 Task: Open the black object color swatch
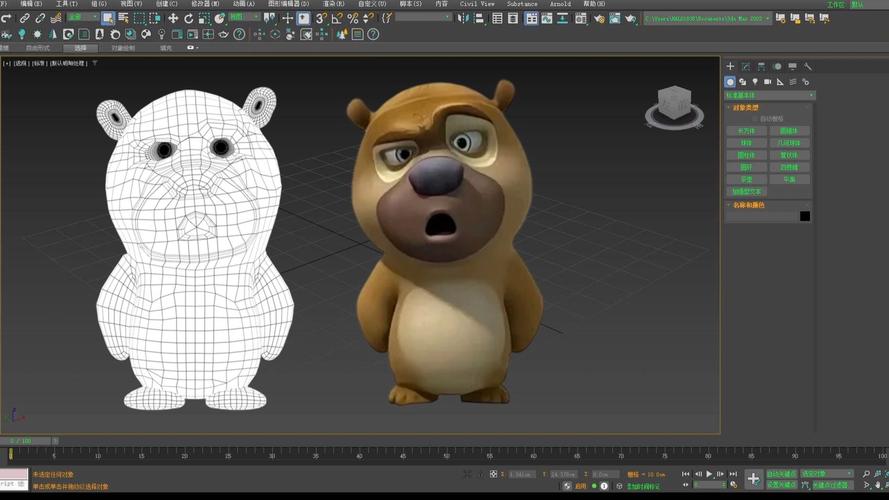pos(805,216)
